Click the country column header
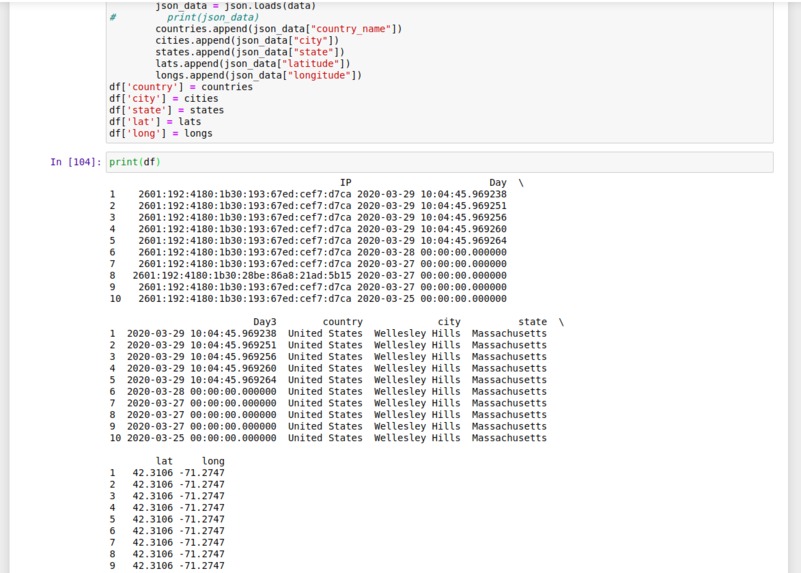The width and height of the screenshot is (801, 573). (x=342, y=322)
